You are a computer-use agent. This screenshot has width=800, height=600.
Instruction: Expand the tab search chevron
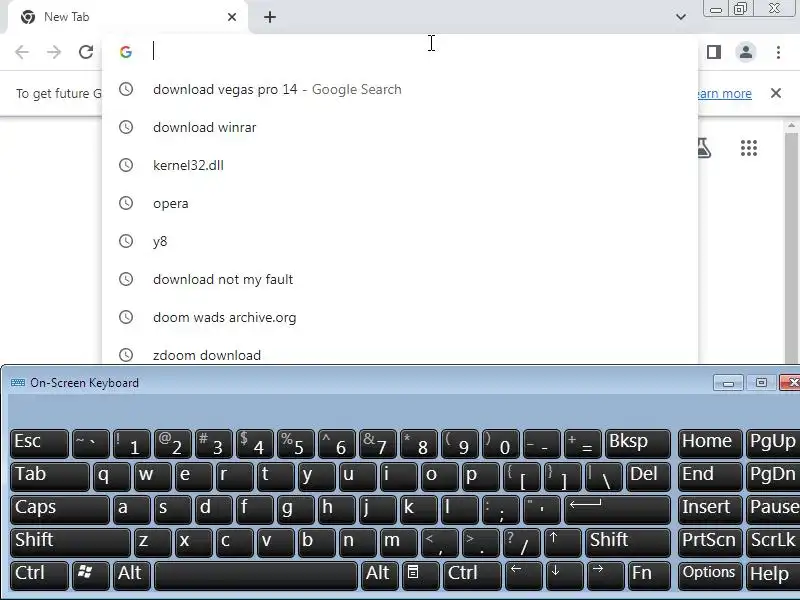coord(681,17)
